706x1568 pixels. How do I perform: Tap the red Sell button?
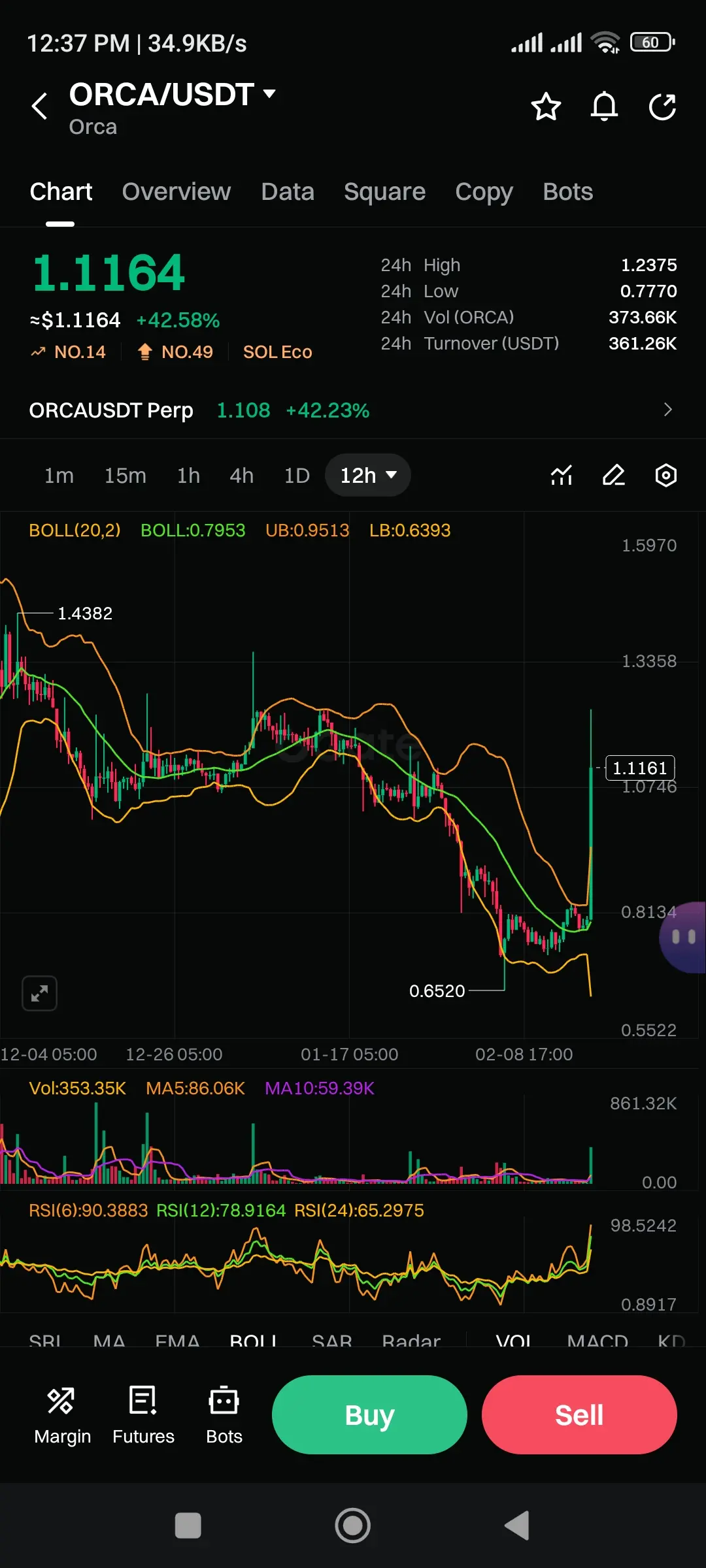579,1414
